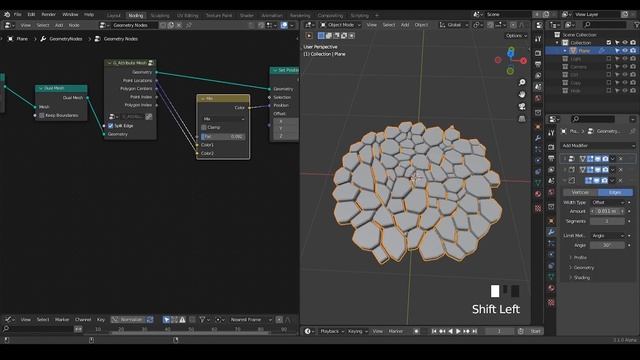Toggle Split Edge checkbox in Attribute Mesh node
The height and width of the screenshot is (360, 640).
coord(111,126)
